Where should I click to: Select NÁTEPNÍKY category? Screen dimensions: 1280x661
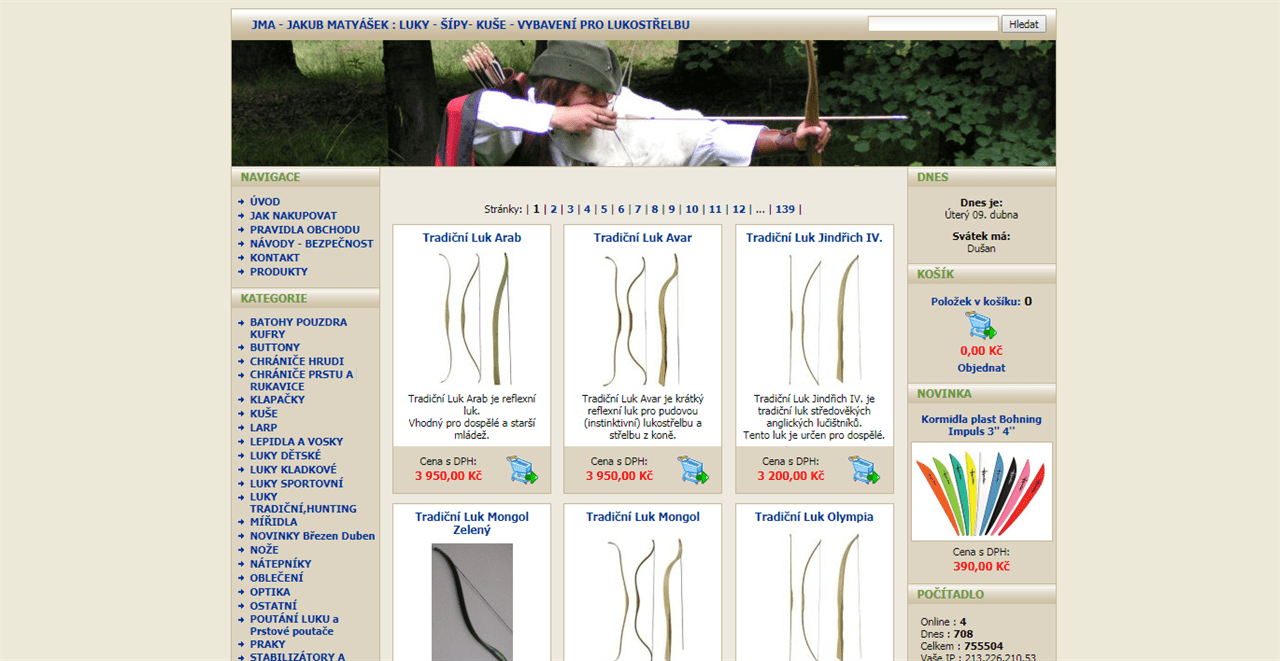coord(281,563)
